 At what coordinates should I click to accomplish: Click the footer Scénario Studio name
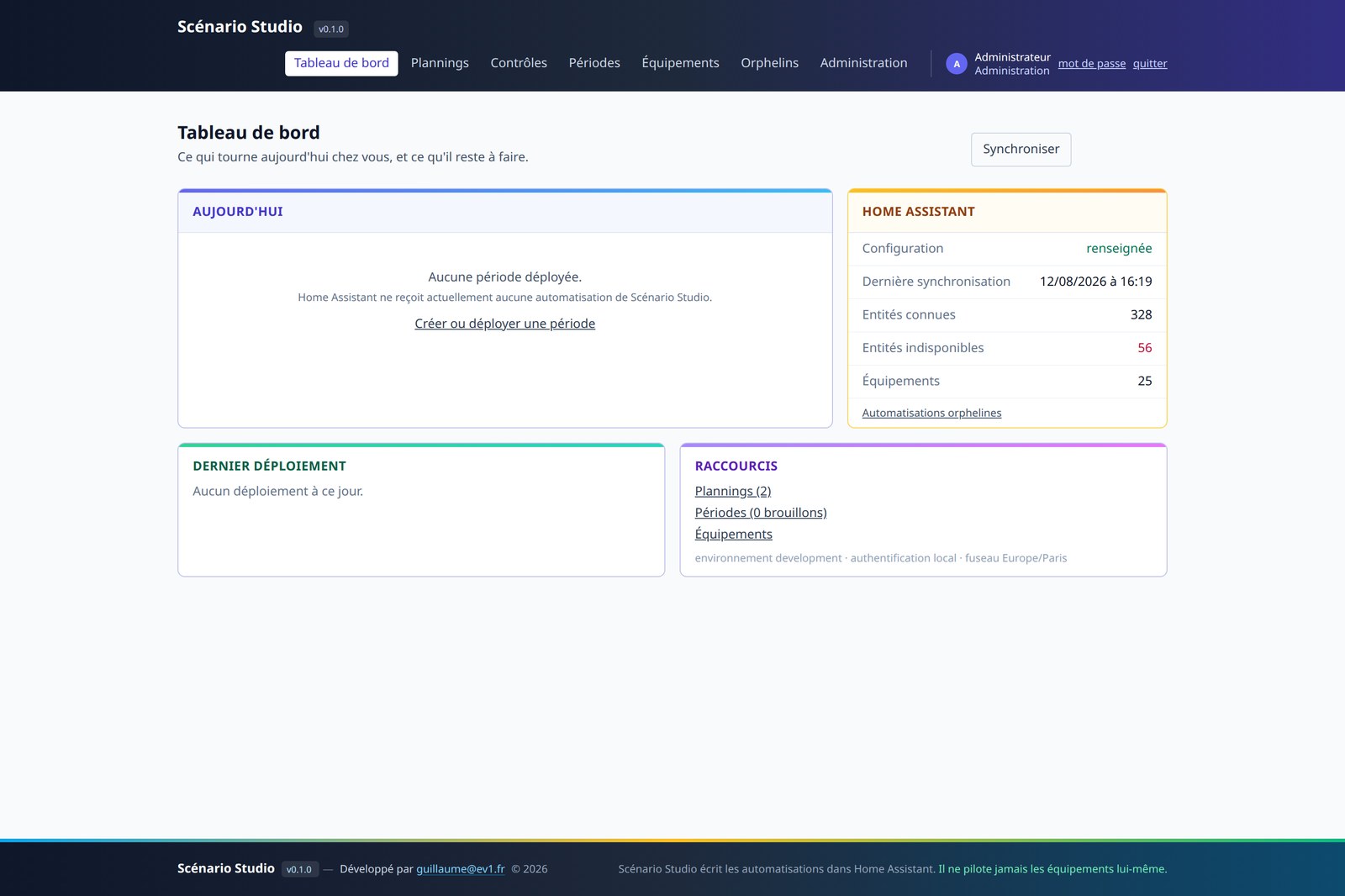(x=225, y=868)
